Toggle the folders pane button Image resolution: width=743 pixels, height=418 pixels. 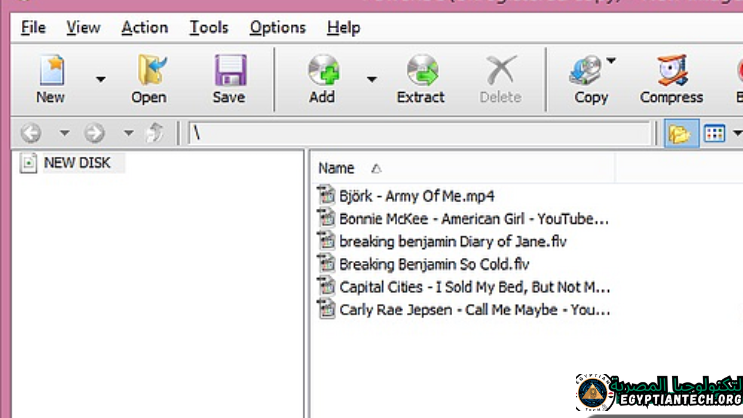click(680, 133)
